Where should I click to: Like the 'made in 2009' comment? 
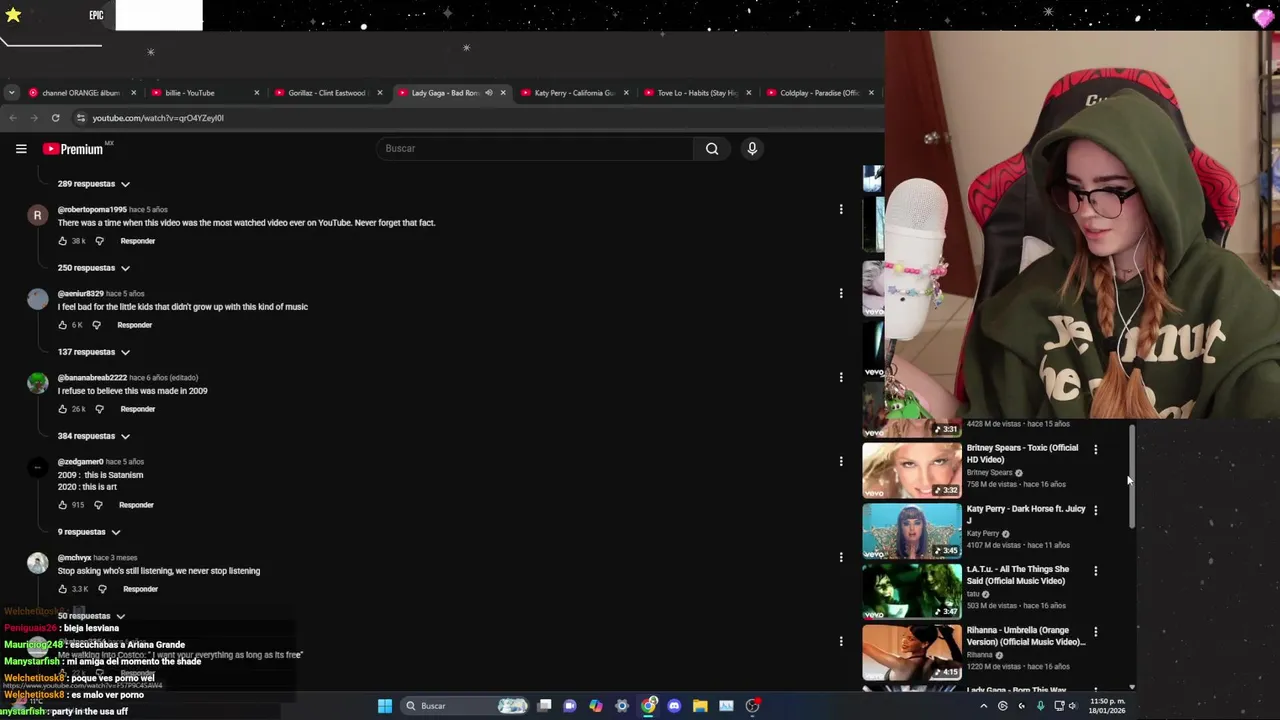(62, 409)
